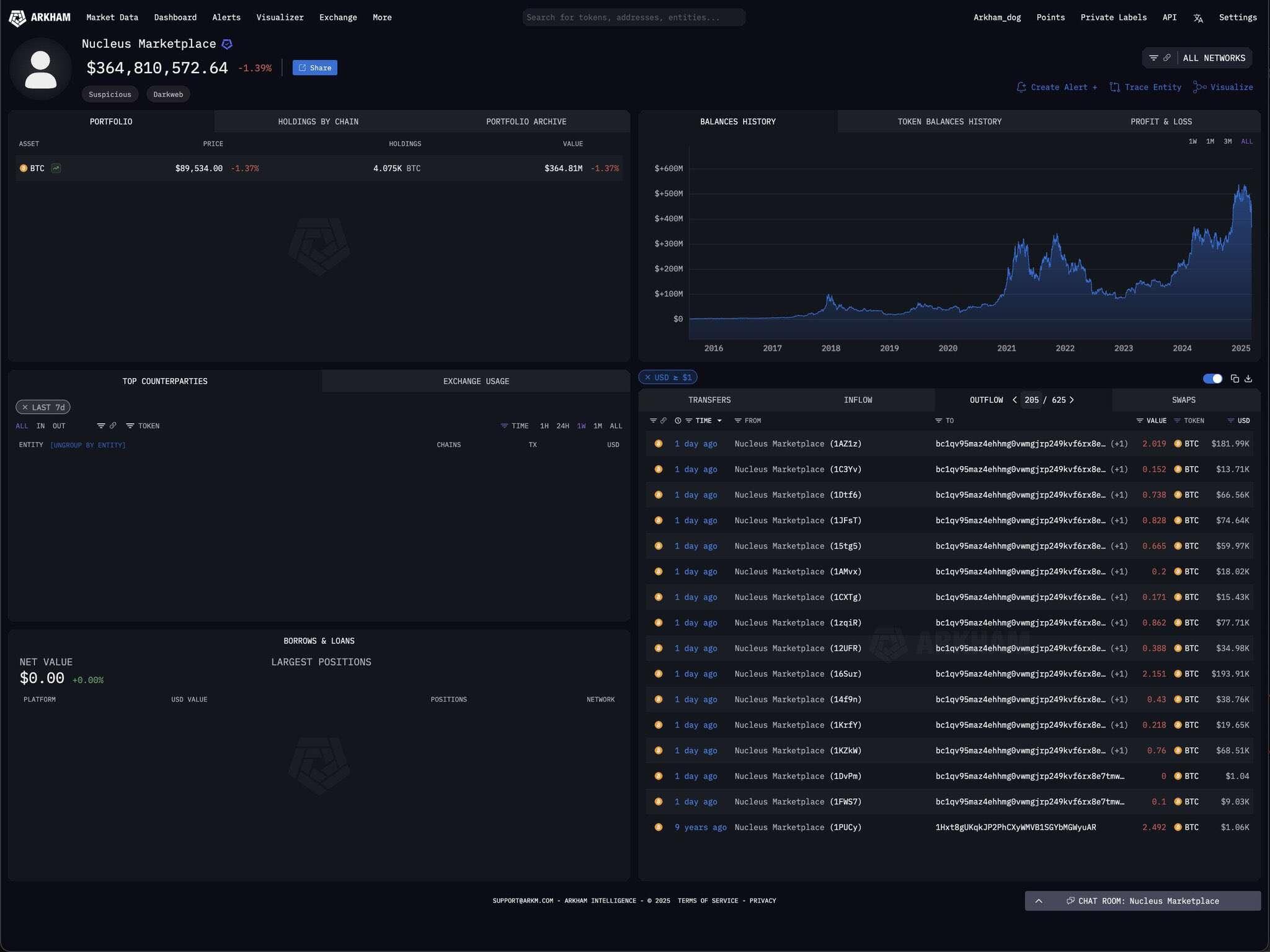Set counterparties time range to 1H
The width and height of the screenshot is (1270, 952).
(x=544, y=426)
